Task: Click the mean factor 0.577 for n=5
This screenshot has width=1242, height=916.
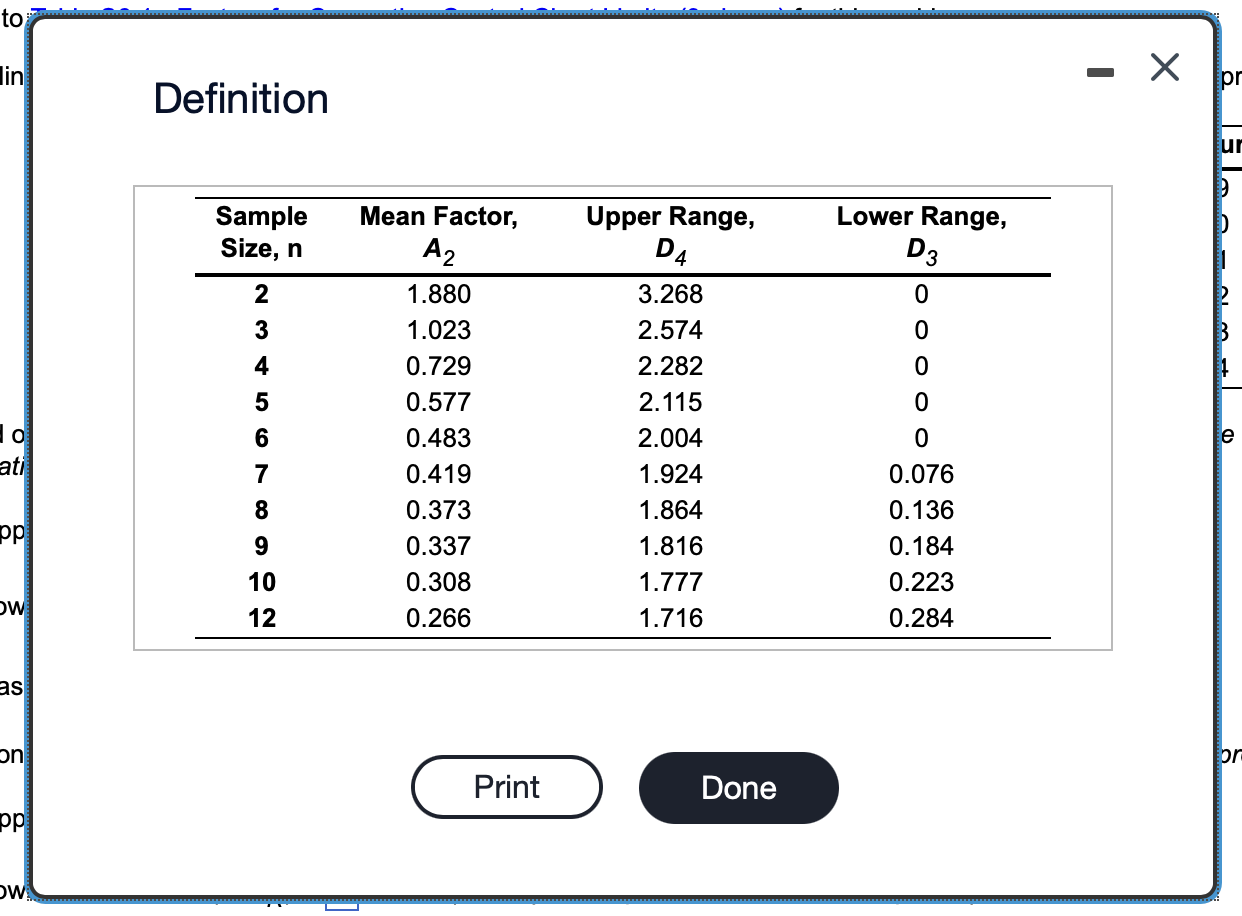Action: 437,402
